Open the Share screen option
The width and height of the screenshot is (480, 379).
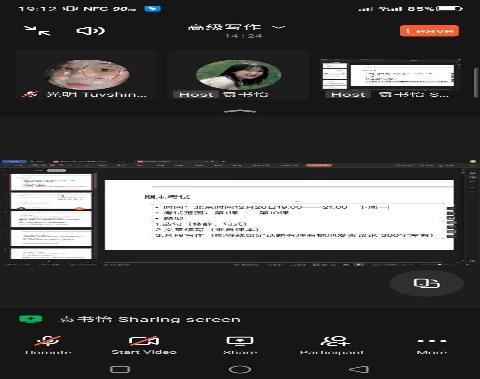pos(240,345)
